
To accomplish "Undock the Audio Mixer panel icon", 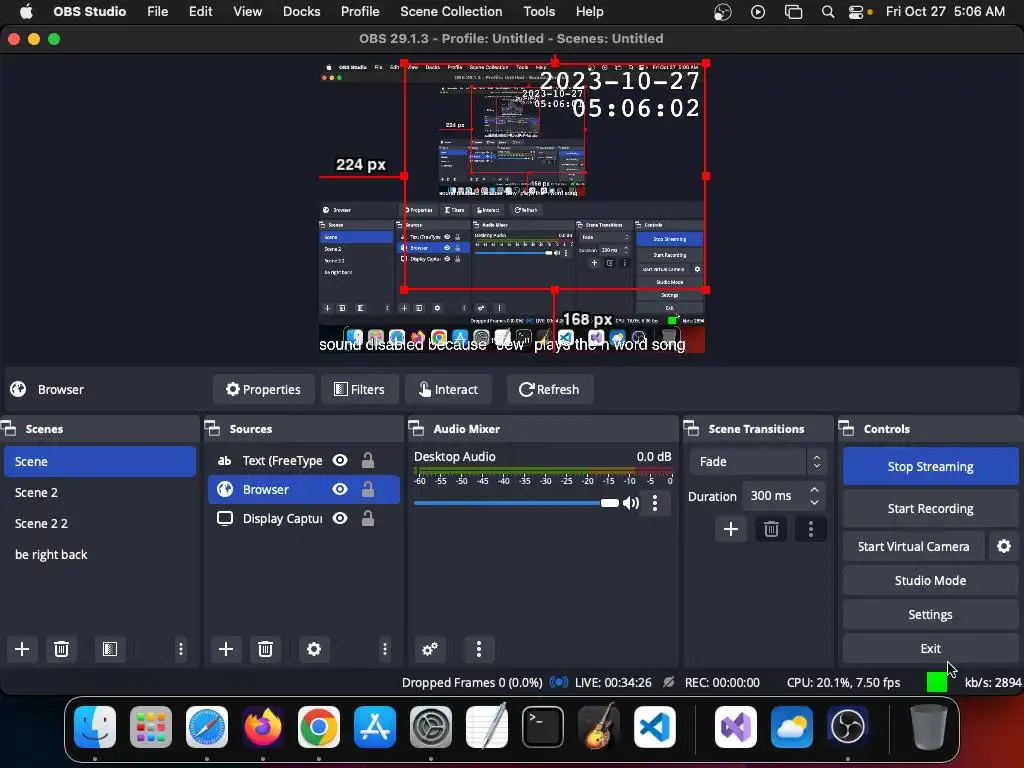I will [416, 429].
